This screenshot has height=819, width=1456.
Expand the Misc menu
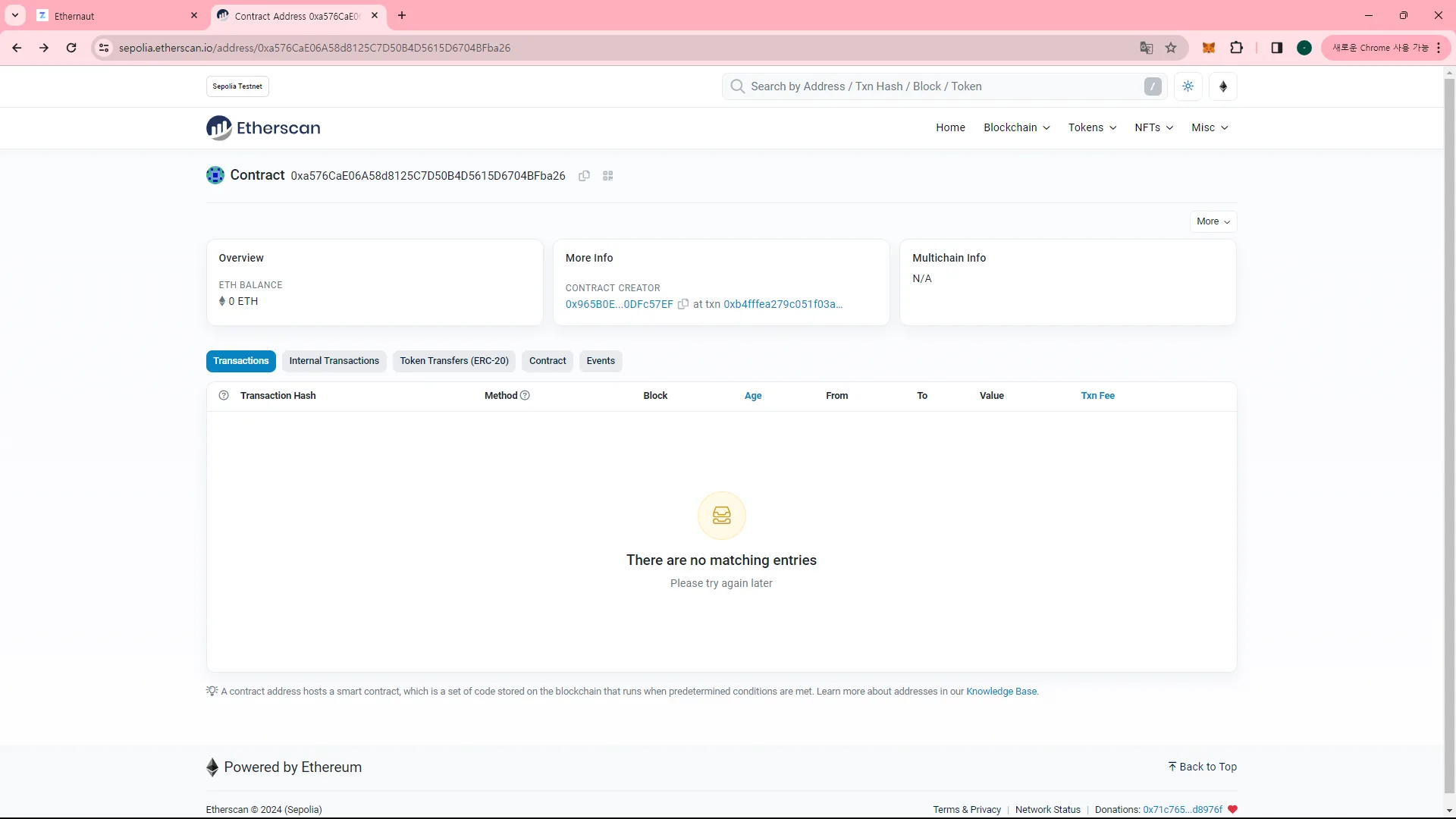[x=1210, y=128]
